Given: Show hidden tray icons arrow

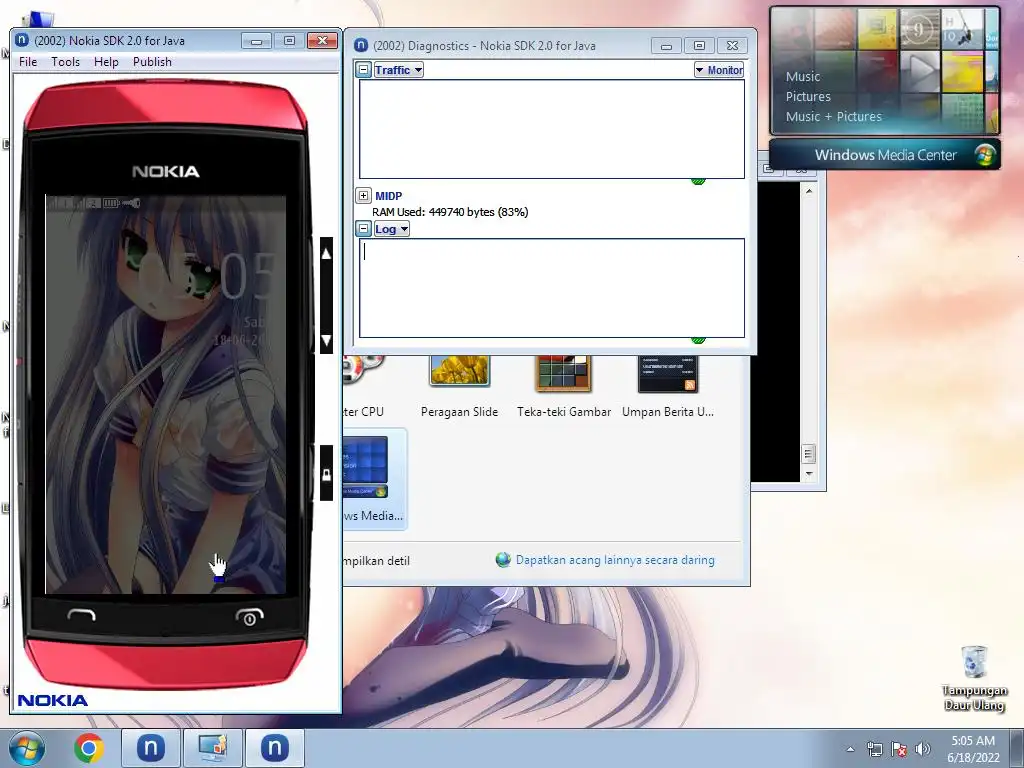Looking at the screenshot, I should coord(850,750).
